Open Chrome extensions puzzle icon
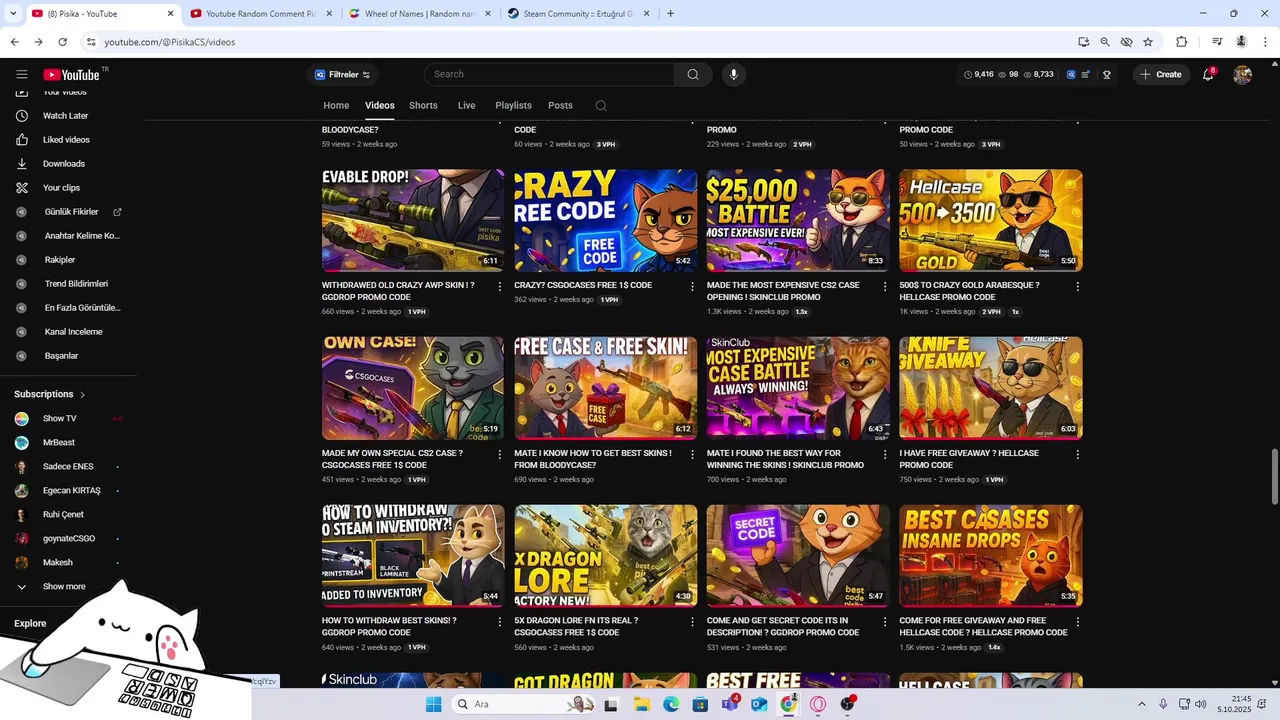 tap(1182, 42)
